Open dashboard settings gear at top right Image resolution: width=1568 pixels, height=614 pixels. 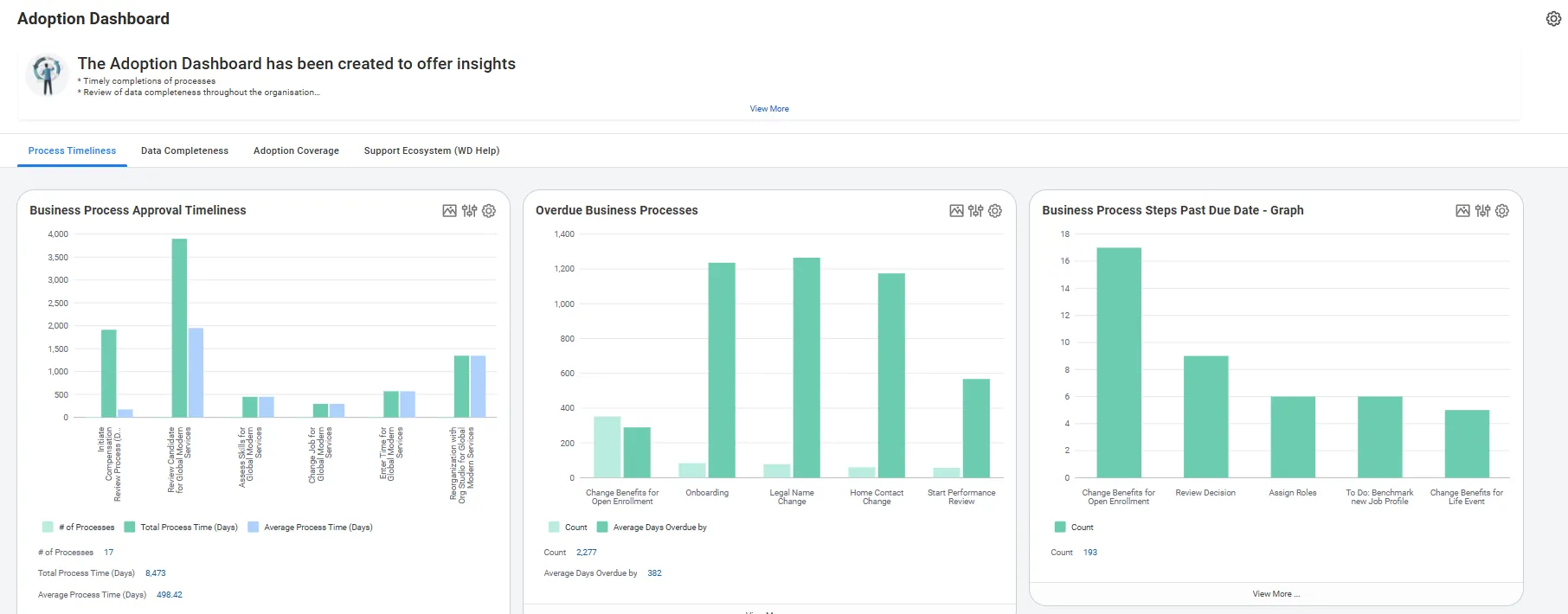coord(1553,19)
